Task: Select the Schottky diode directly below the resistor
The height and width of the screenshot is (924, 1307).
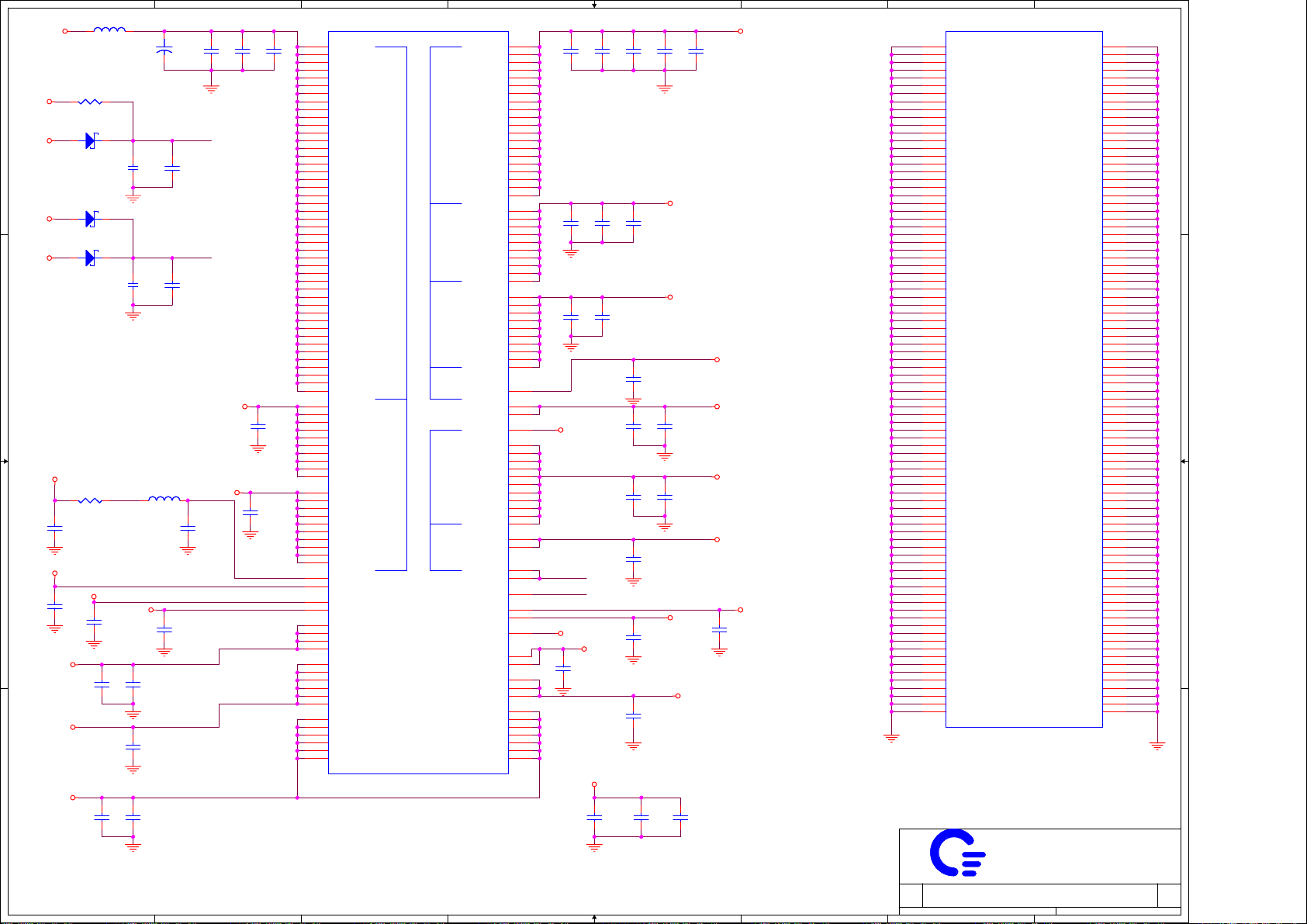Action: click(x=91, y=140)
